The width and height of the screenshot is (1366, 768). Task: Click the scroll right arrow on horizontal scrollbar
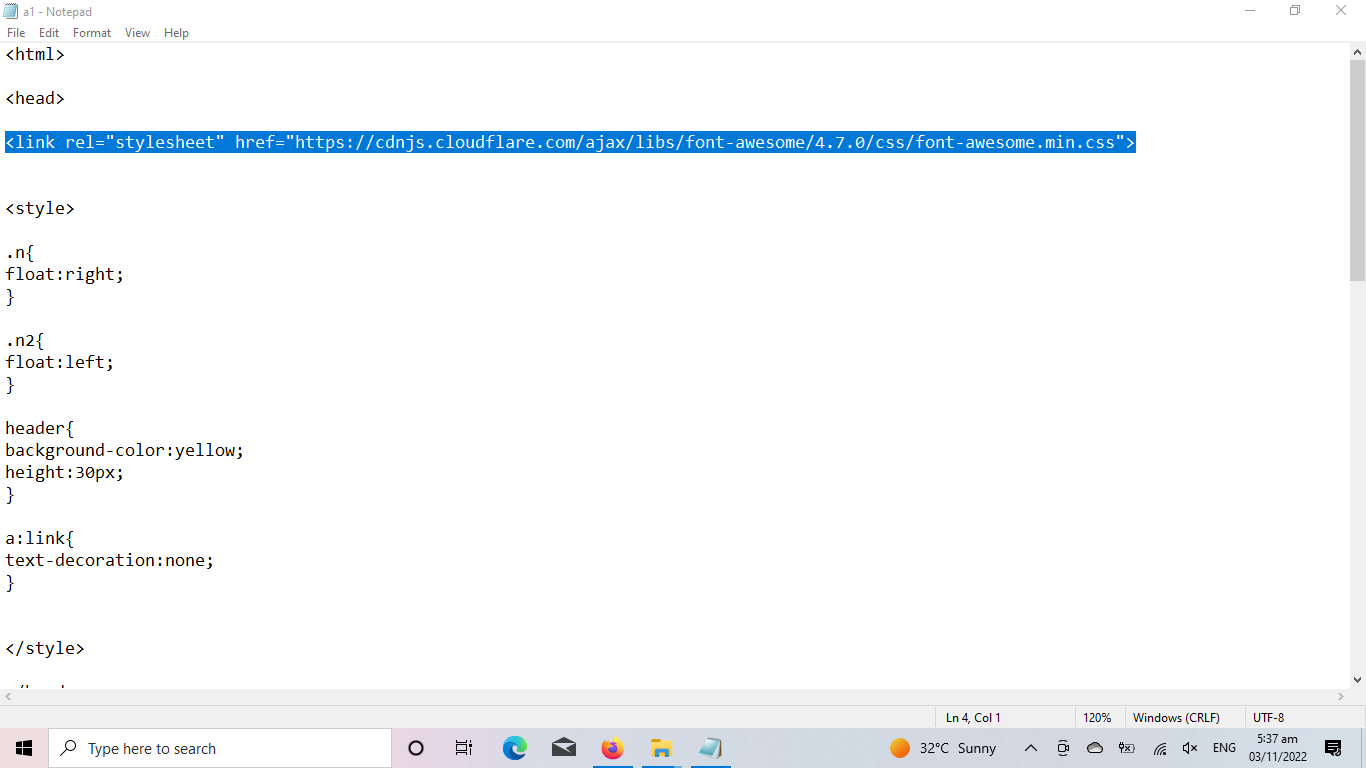click(1341, 696)
